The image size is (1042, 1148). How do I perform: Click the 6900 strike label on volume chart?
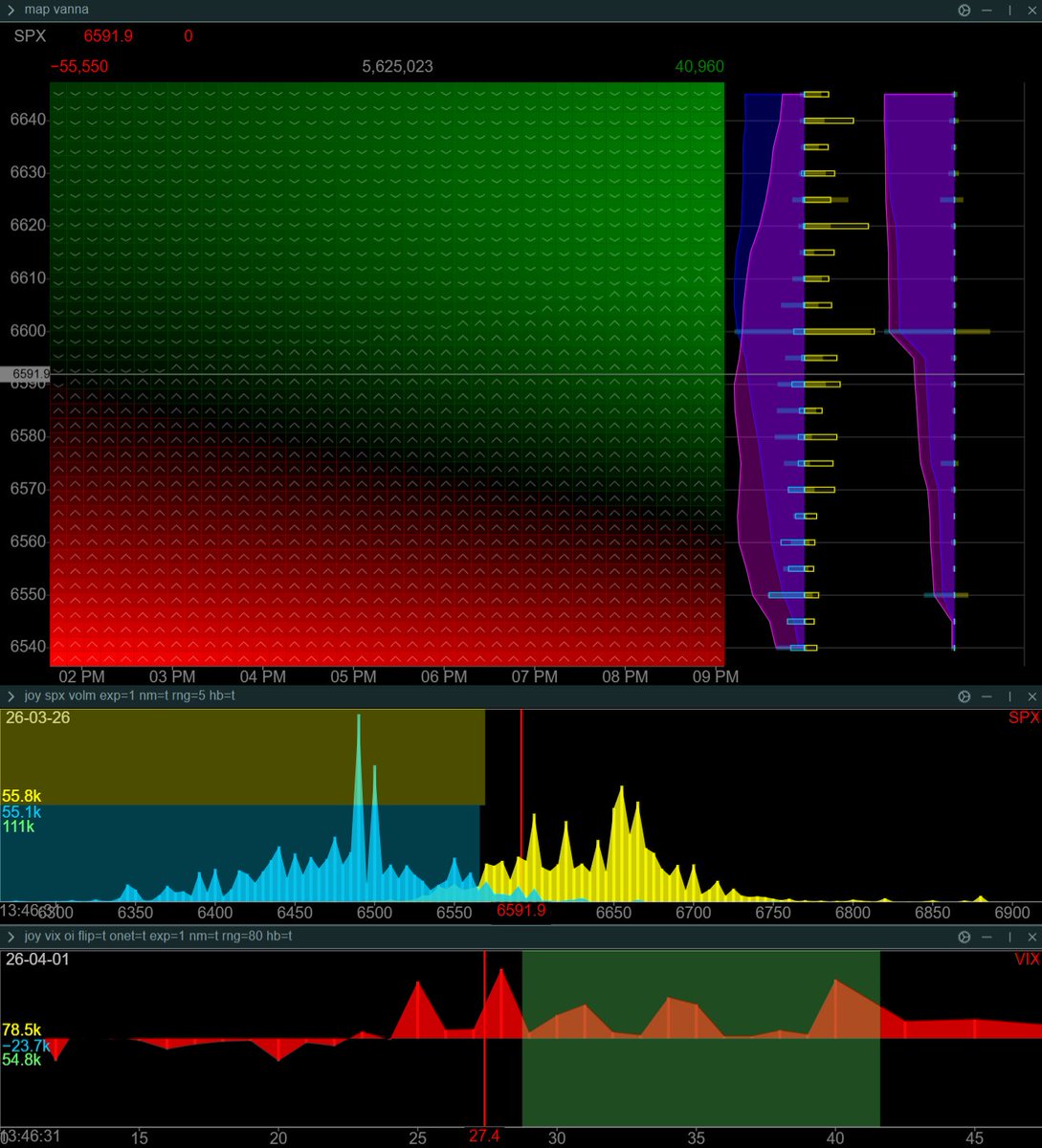point(1012,913)
